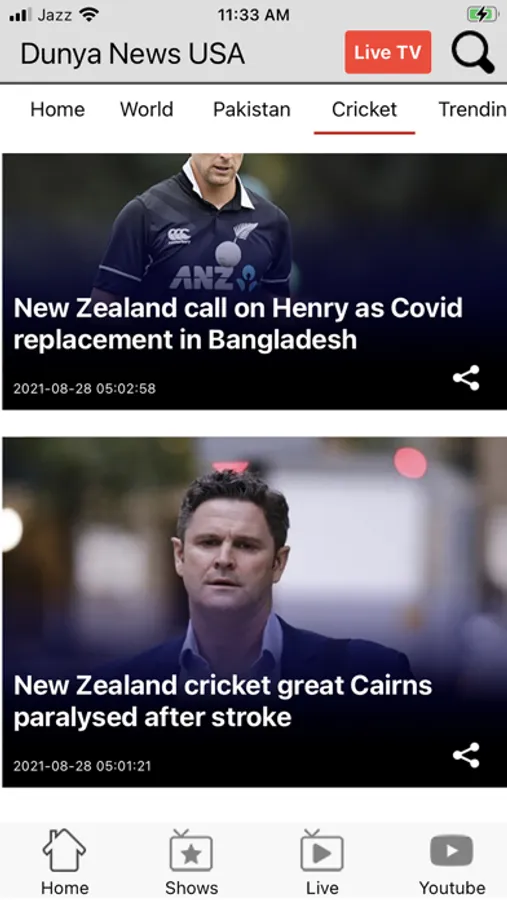507x900 pixels.
Task: Tap the Live TV button
Action: [388, 52]
